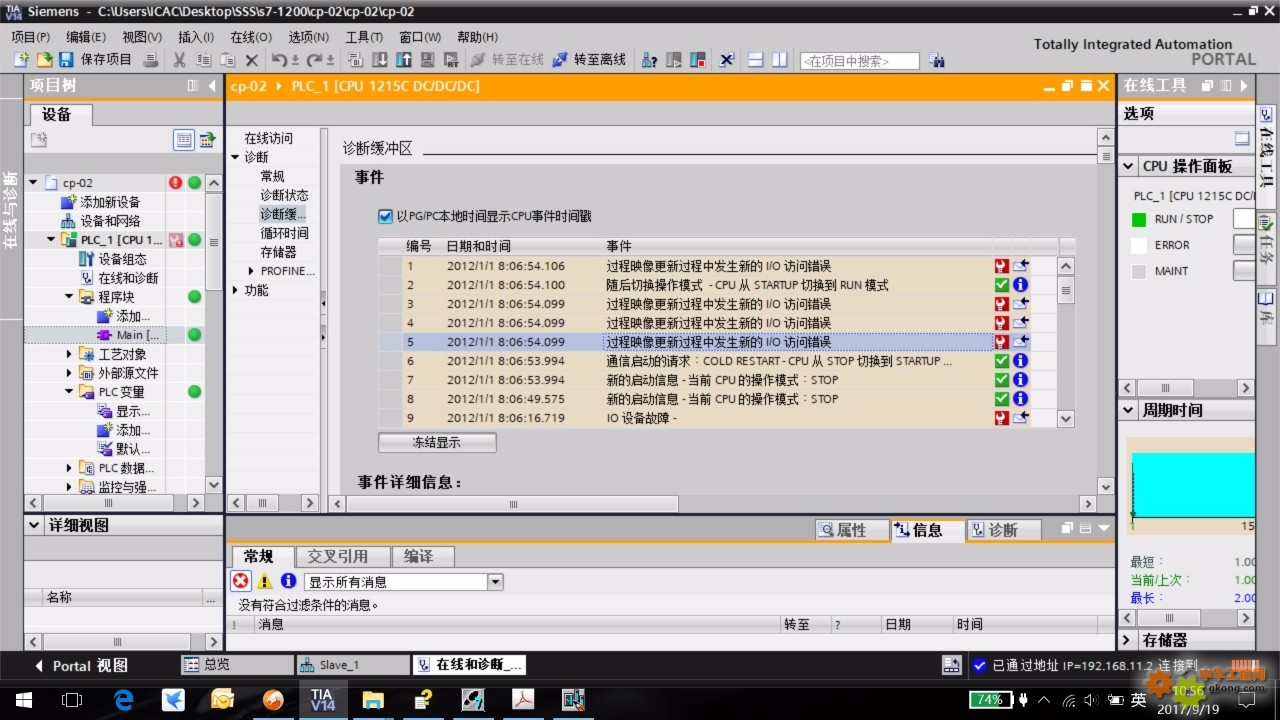Image resolution: width=1280 pixels, height=720 pixels.
Task: Click the delete X toolbar icon
Action: point(252,60)
